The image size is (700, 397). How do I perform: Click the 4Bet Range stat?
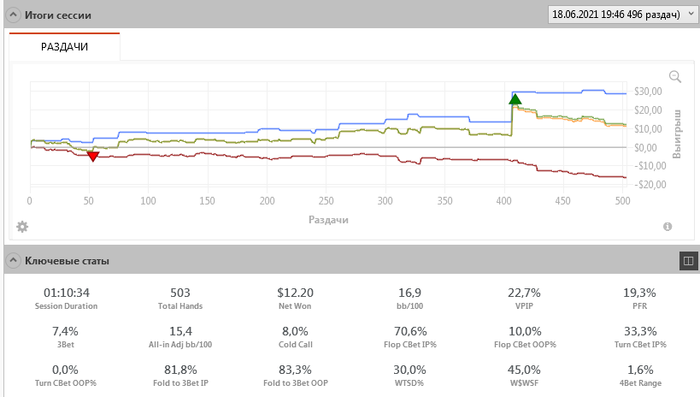coord(640,376)
